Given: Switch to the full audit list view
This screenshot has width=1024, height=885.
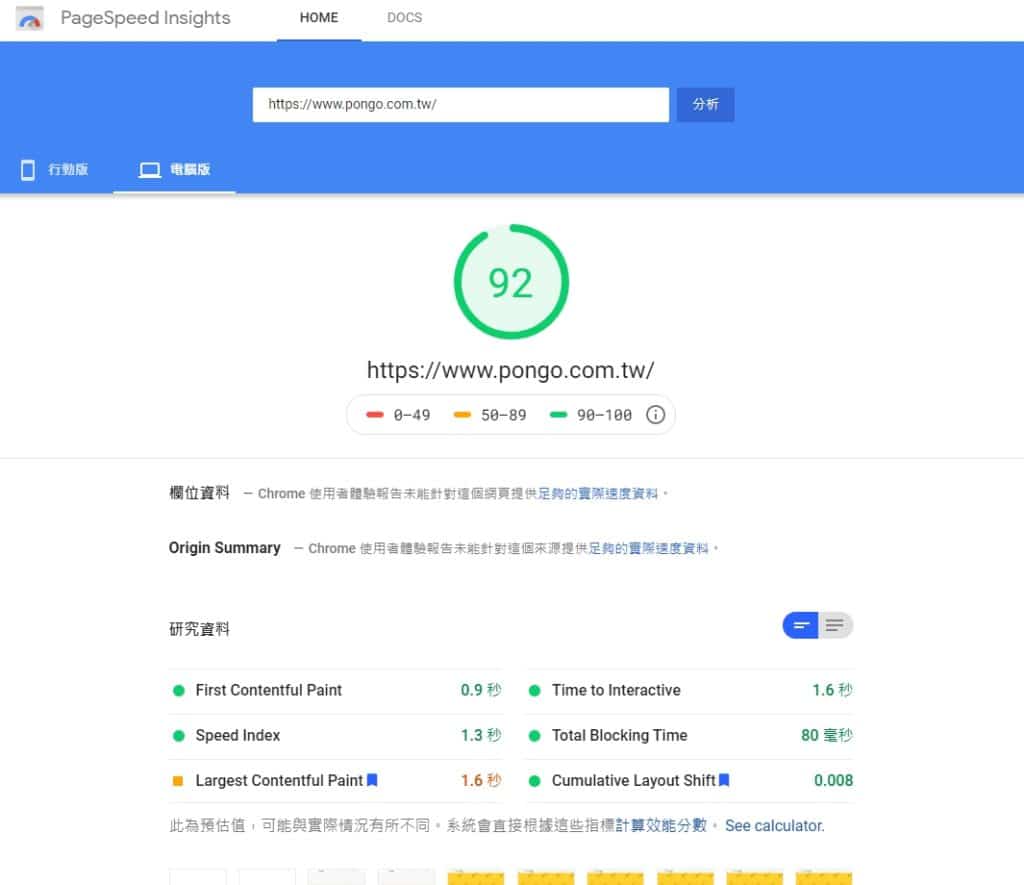Looking at the screenshot, I should pos(837,624).
